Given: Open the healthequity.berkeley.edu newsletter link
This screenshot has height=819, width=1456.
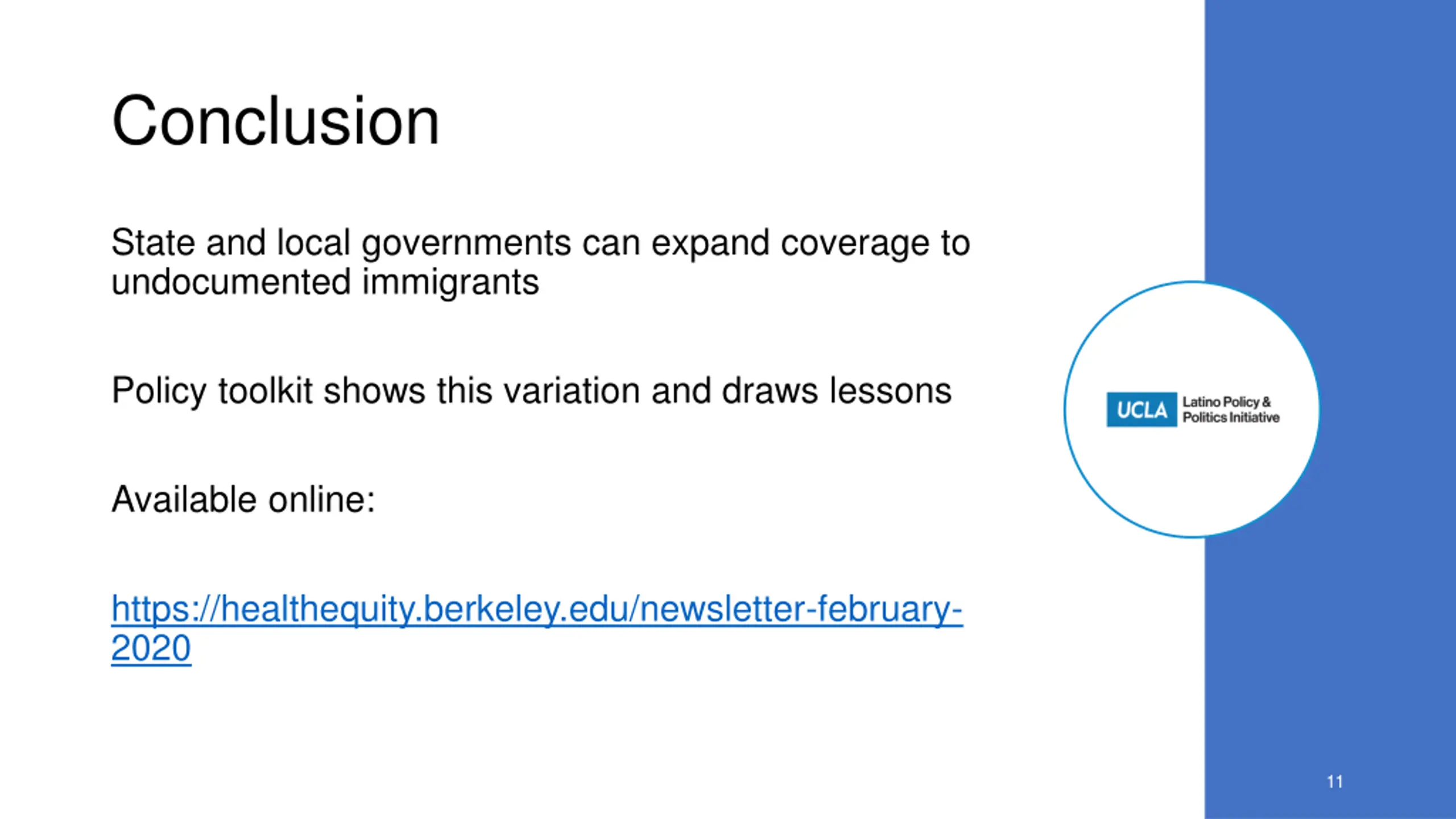Looking at the screenshot, I should (537, 628).
